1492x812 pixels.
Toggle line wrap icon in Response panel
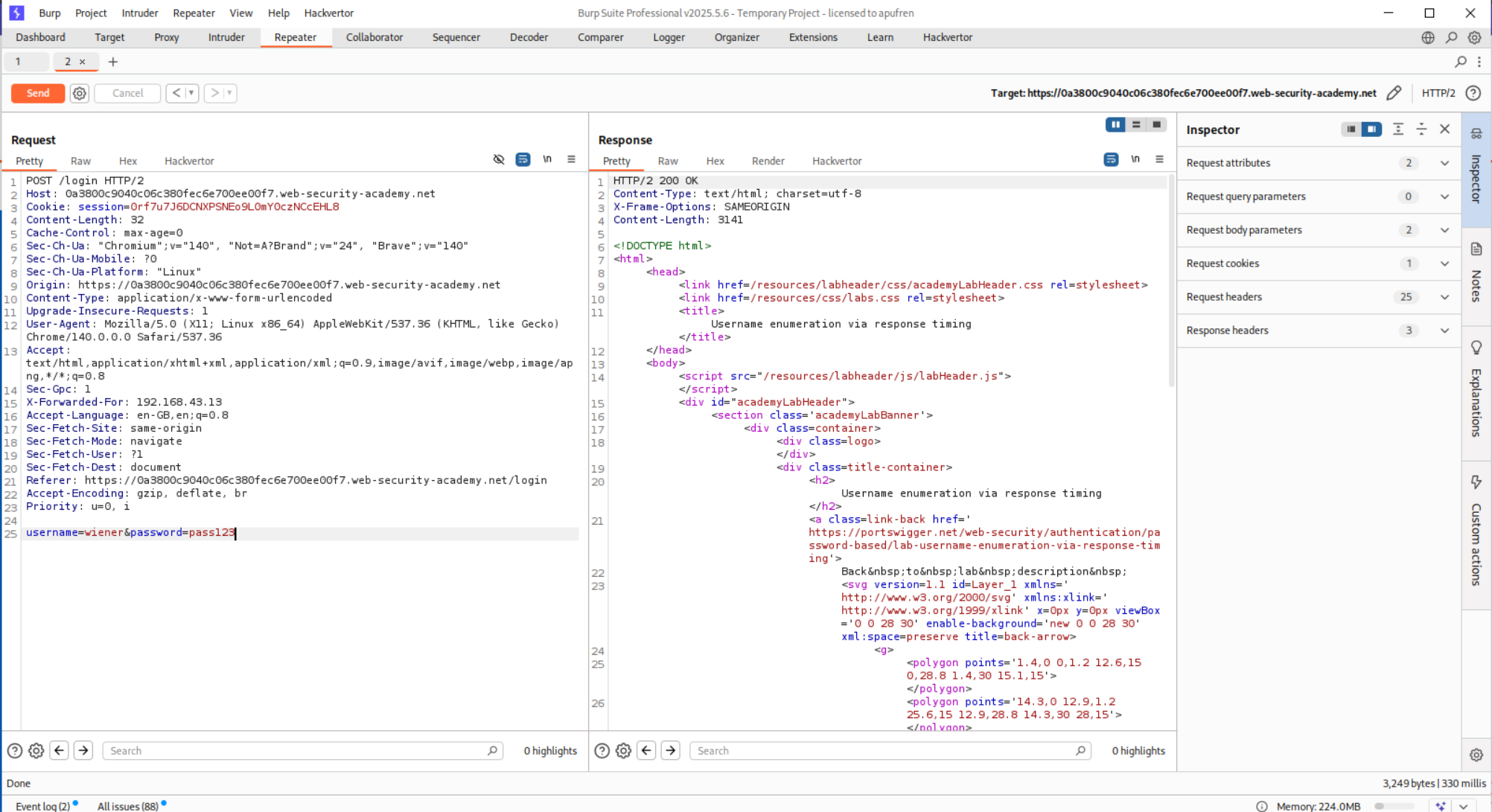[x=1111, y=159]
